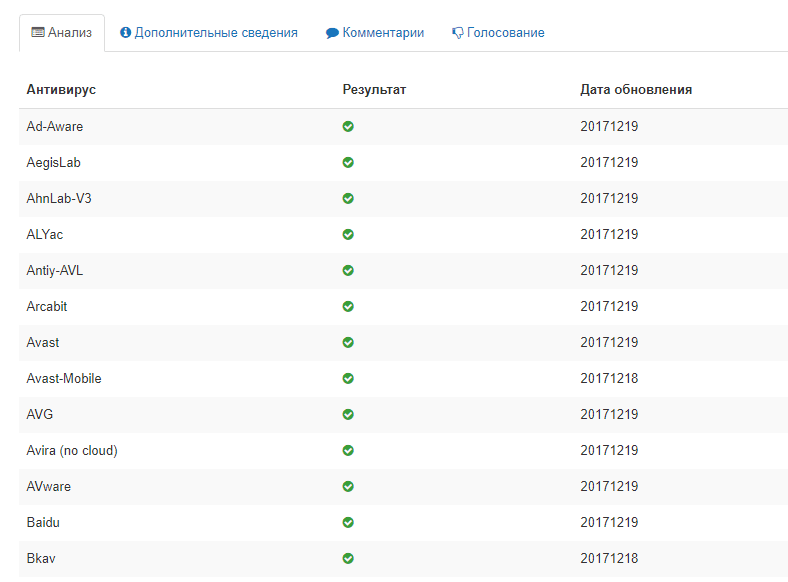788x582 pixels.
Task: Click the green check in ALYac row
Action: (348, 234)
